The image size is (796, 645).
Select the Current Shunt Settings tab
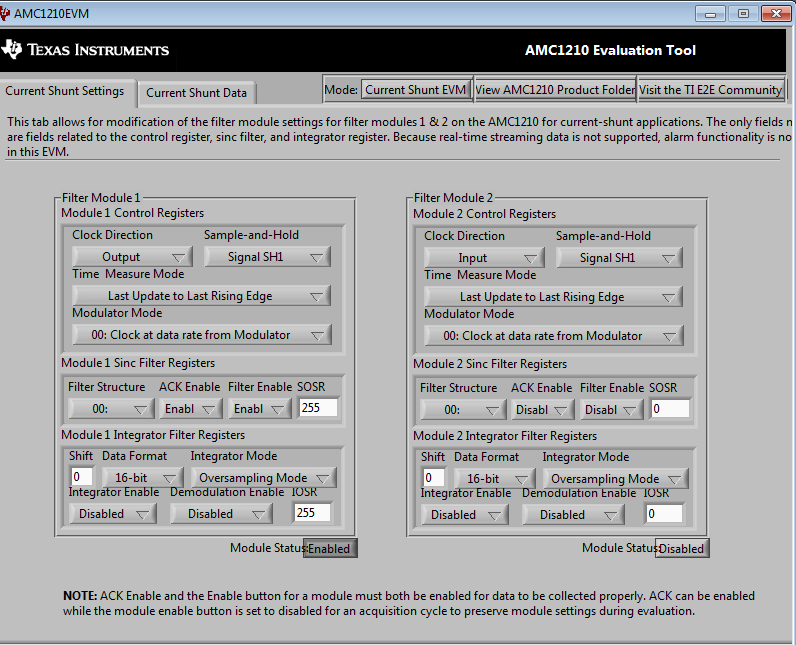[65, 91]
